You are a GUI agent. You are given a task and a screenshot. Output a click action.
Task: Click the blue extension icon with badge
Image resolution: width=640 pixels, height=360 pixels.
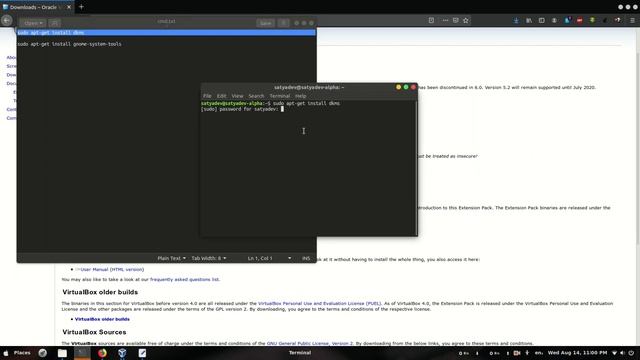pos(567,20)
